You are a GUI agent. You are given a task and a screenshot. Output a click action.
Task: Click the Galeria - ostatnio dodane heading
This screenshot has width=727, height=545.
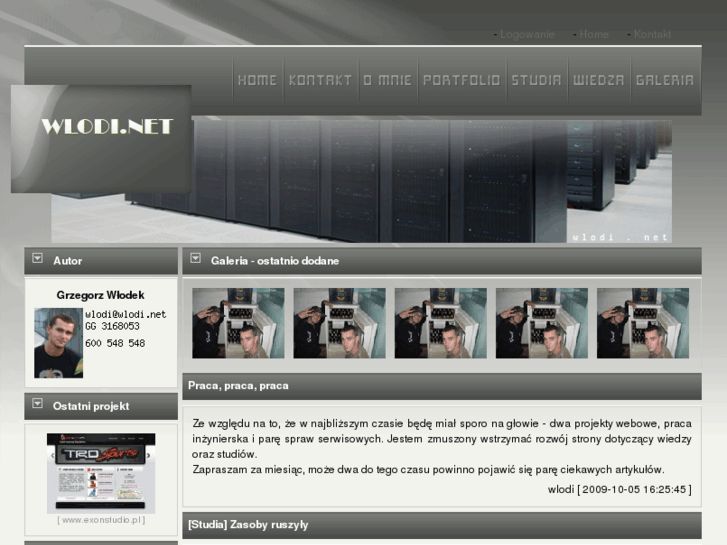(275, 261)
